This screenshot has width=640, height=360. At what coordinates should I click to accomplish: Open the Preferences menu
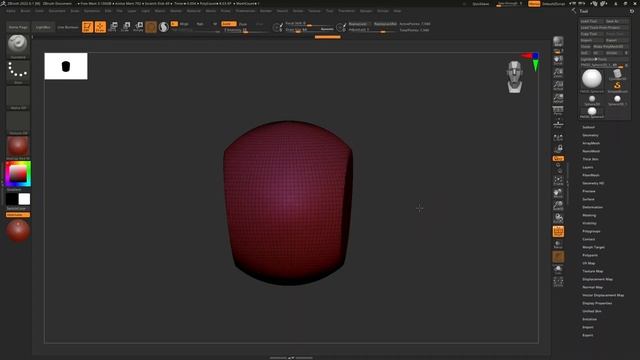click(x=245, y=11)
